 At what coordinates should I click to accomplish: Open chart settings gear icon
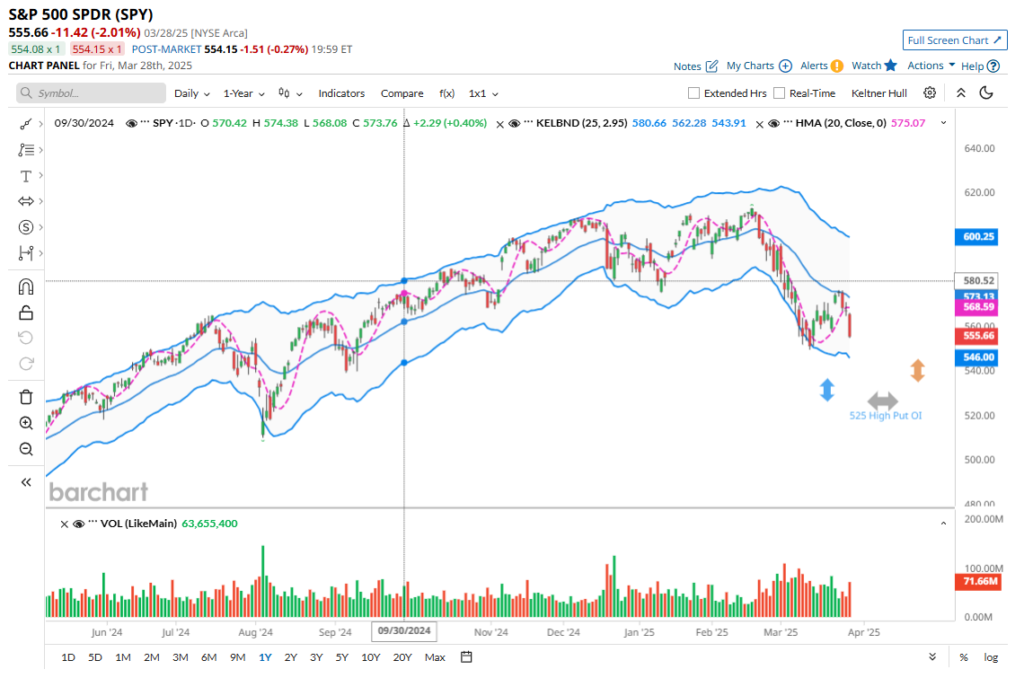point(929,93)
